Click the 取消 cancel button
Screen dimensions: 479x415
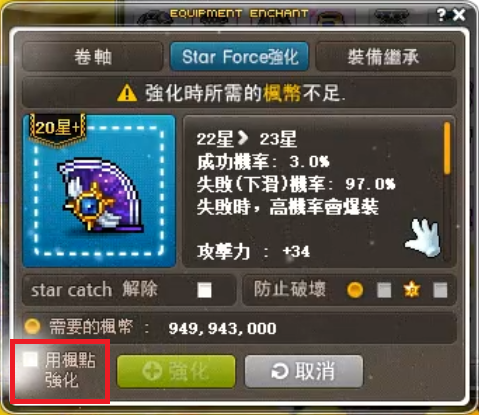click(304, 371)
